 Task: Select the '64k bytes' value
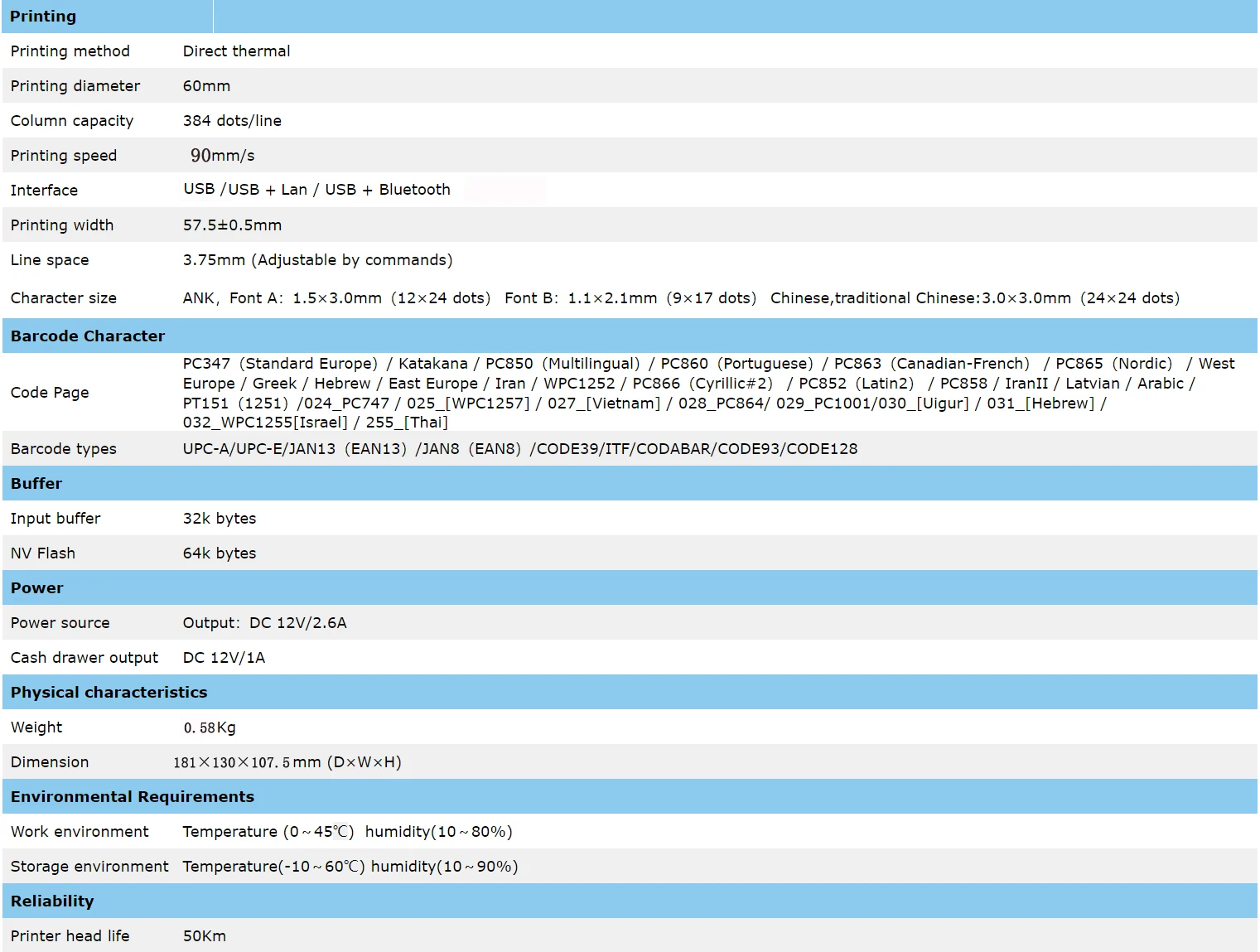pyautogui.click(x=220, y=553)
